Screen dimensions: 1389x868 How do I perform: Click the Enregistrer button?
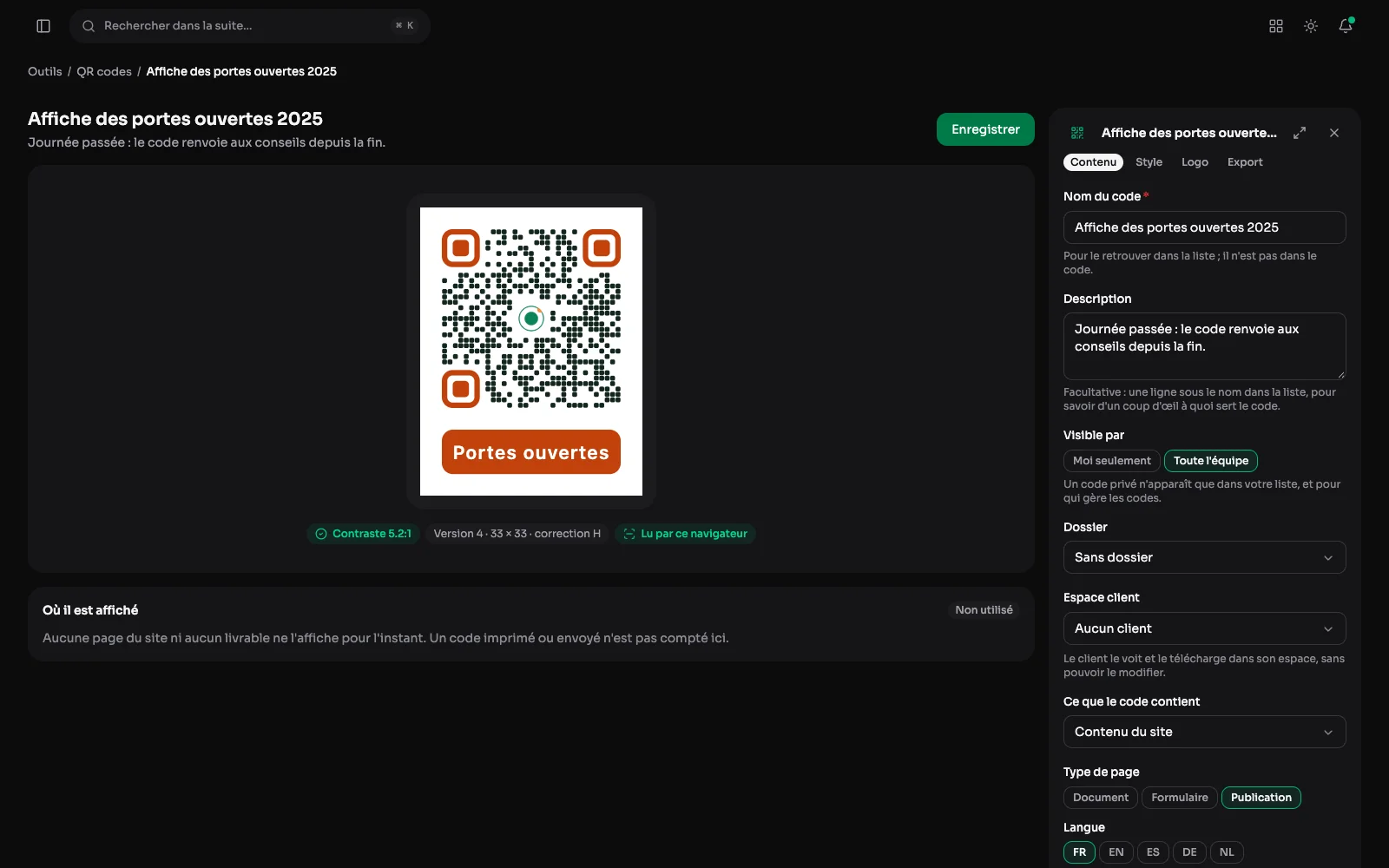pyautogui.click(x=985, y=129)
